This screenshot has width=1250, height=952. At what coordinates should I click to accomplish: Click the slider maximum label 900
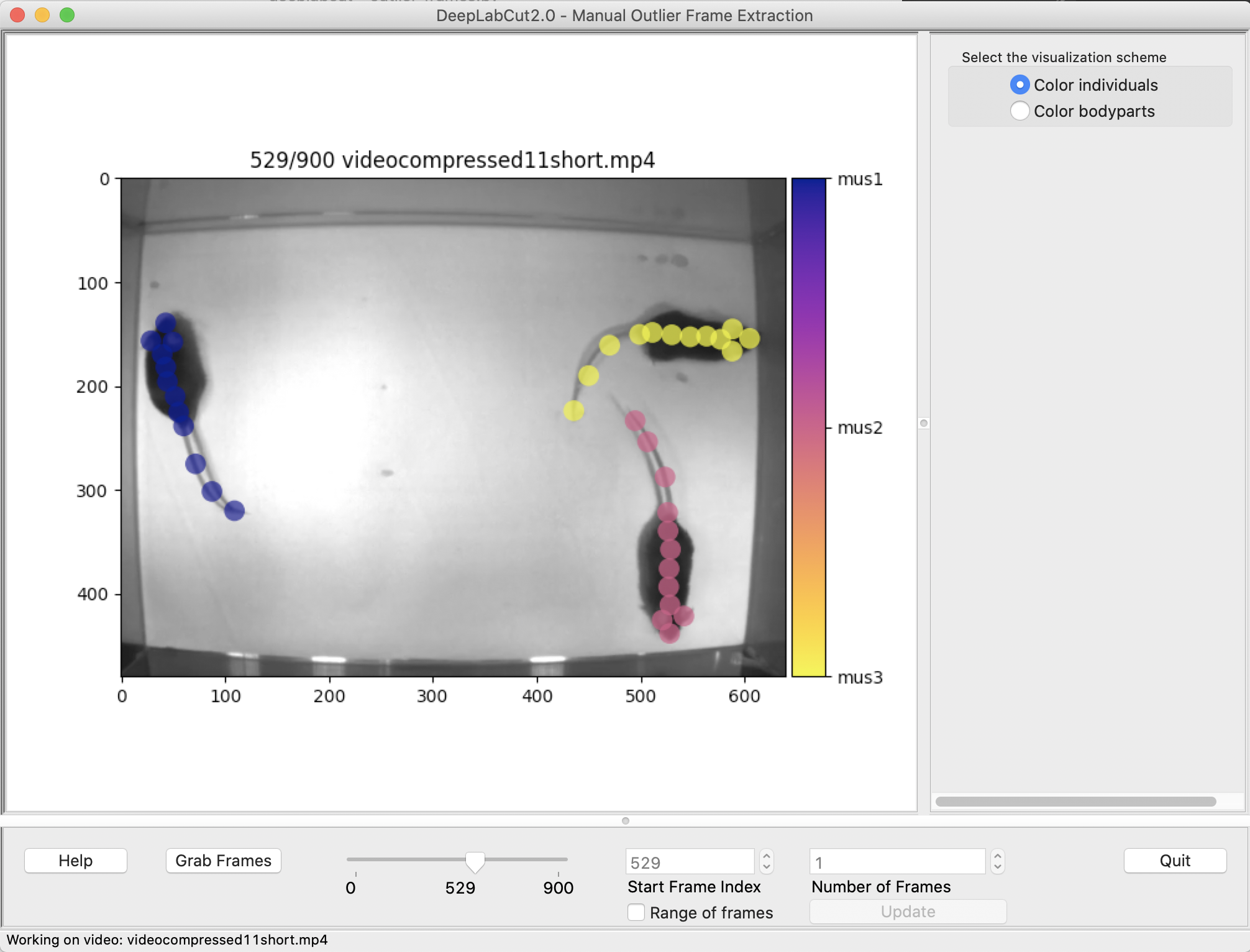click(558, 887)
